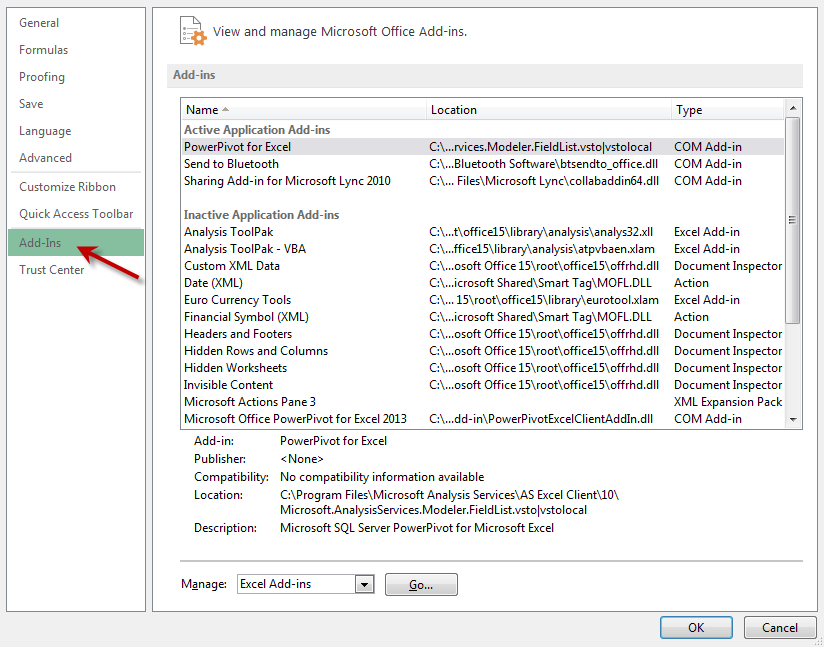
Task: Select the Invisible Content row
Action: point(483,385)
